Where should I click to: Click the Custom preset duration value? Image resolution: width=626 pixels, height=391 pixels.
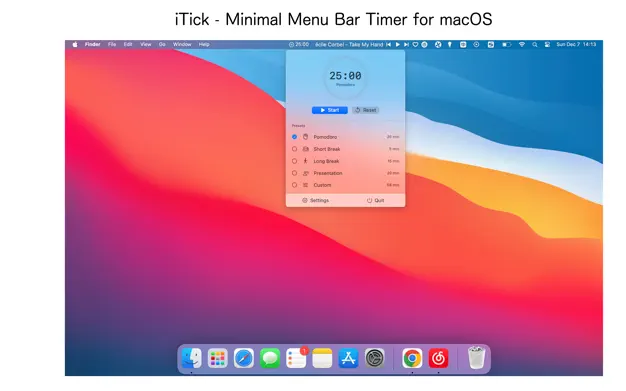click(x=393, y=185)
